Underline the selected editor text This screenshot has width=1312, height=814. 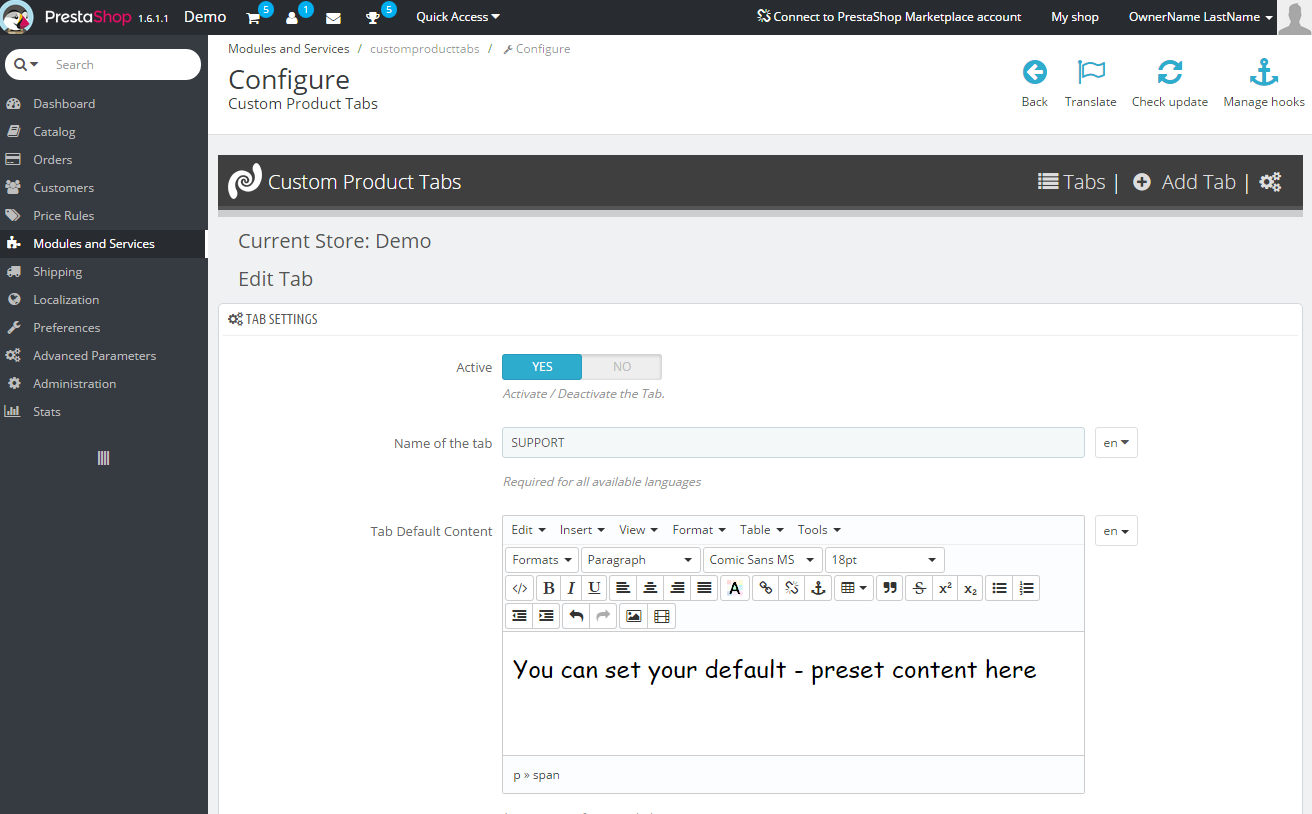(594, 588)
